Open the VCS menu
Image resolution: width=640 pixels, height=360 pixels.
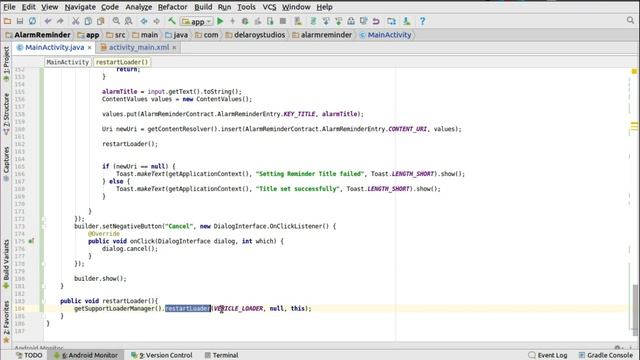(269, 7)
